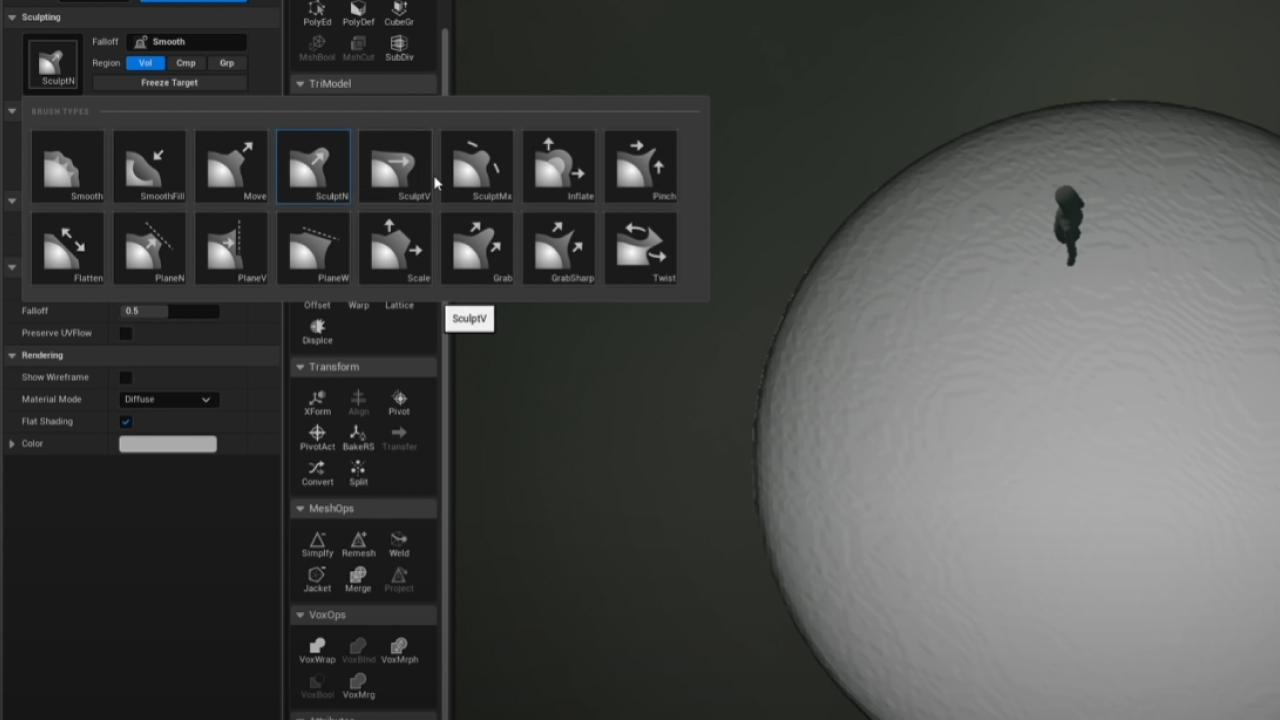Switch Region mode to Cmp
1280x720 pixels.
185,62
